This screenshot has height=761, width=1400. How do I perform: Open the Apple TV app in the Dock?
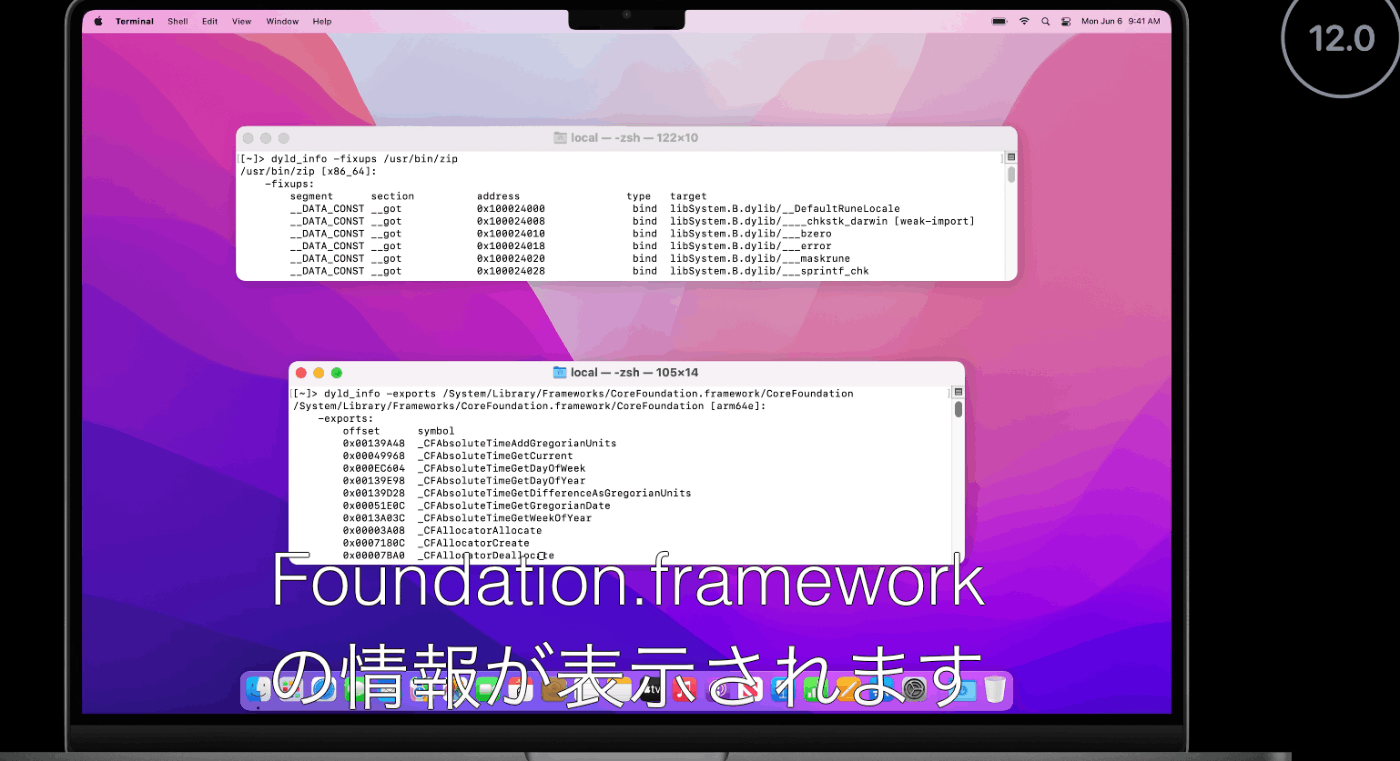652,689
